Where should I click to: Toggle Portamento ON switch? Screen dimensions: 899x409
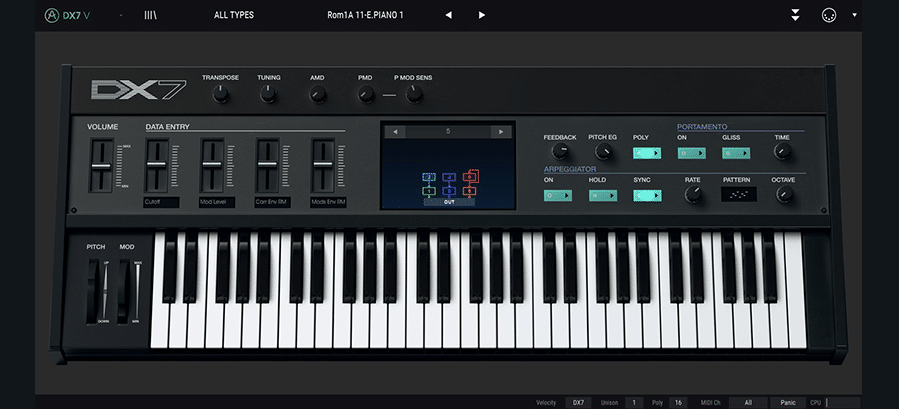pos(691,153)
